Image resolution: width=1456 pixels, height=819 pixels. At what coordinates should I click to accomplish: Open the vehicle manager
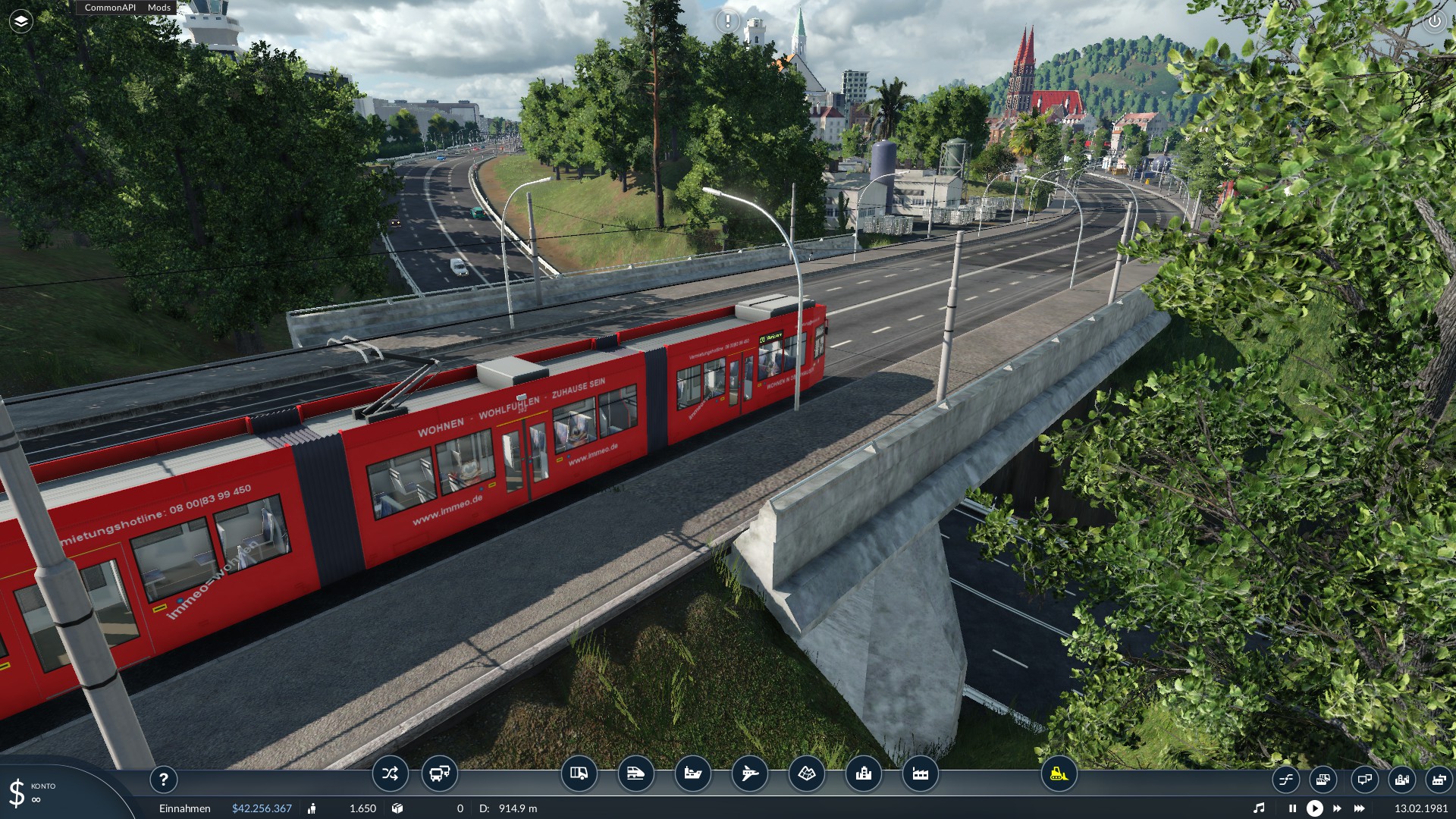tap(1323, 780)
